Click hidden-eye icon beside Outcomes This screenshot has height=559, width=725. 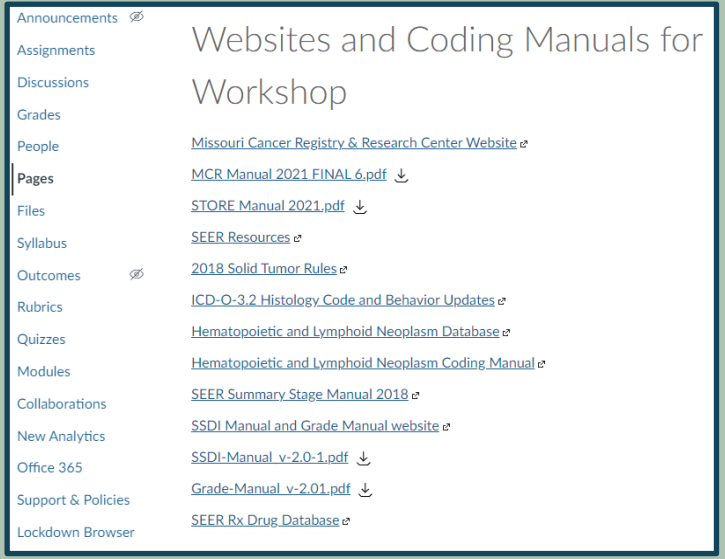pyautogui.click(x=136, y=275)
